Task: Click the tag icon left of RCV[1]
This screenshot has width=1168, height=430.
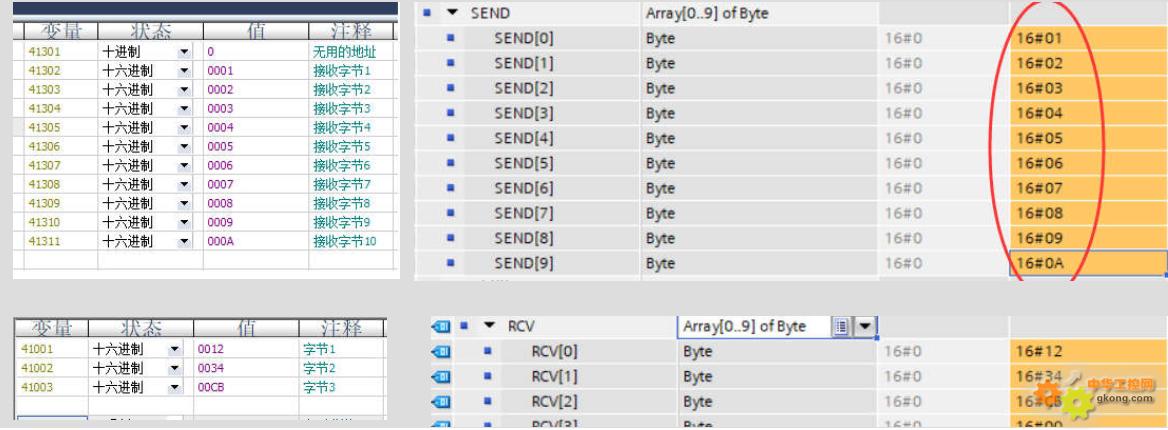Action: [441, 376]
